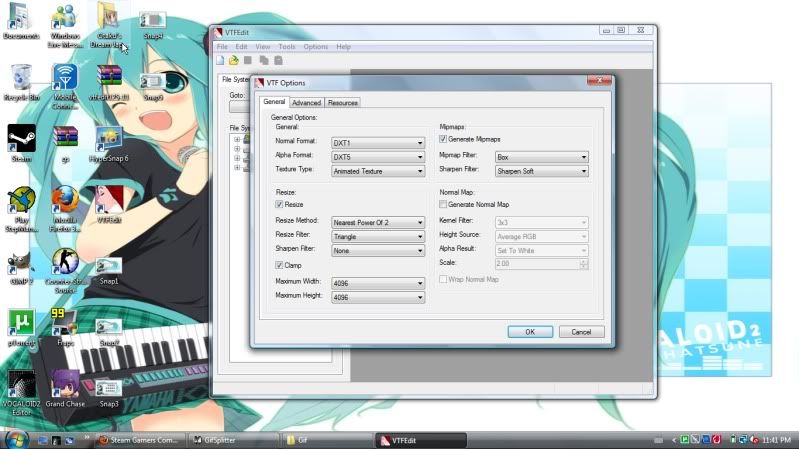Open the Steam desktop shortcut
Image resolution: width=799 pixels, height=449 pixels.
(x=21, y=139)
